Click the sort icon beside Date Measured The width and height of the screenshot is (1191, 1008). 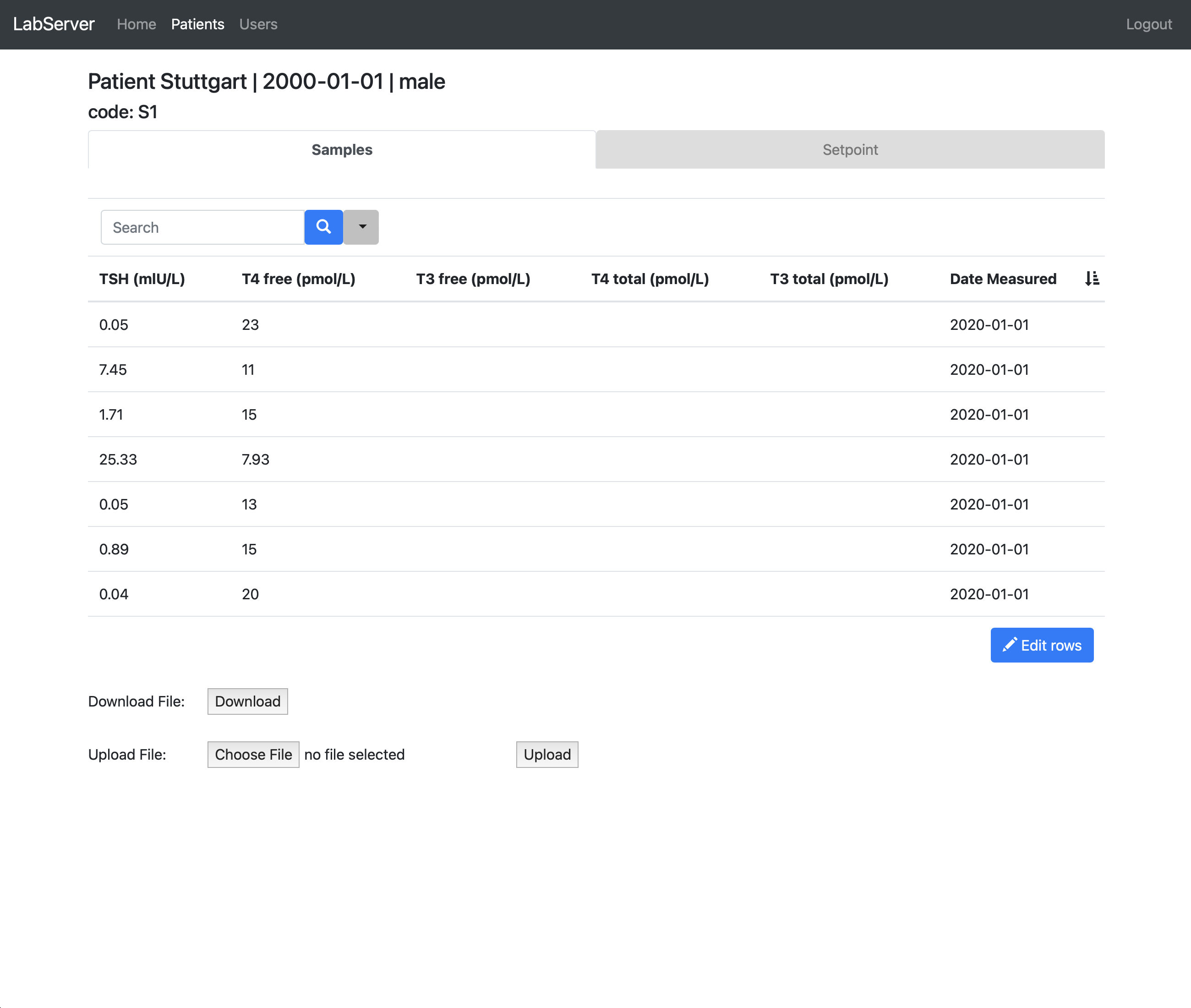point(1092,279)
